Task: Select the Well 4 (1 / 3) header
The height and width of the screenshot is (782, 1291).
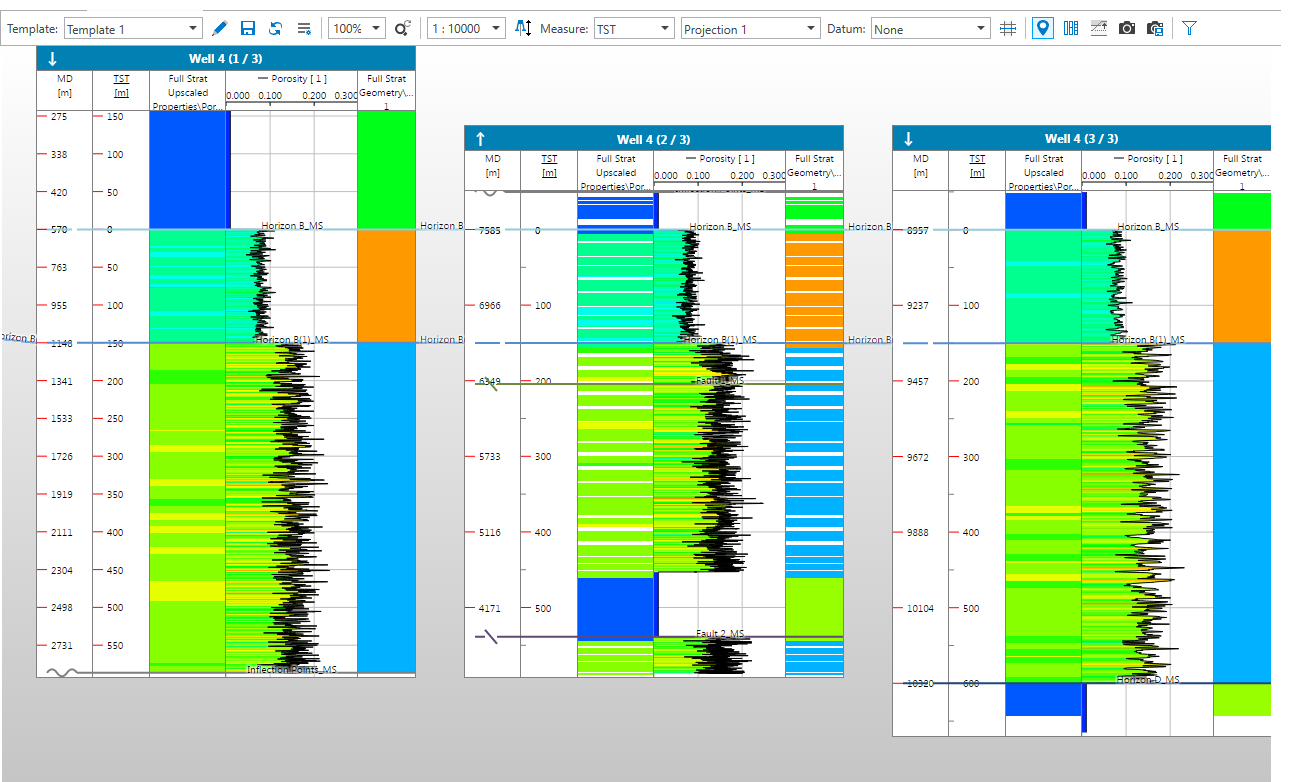Action: pos(225,59)
